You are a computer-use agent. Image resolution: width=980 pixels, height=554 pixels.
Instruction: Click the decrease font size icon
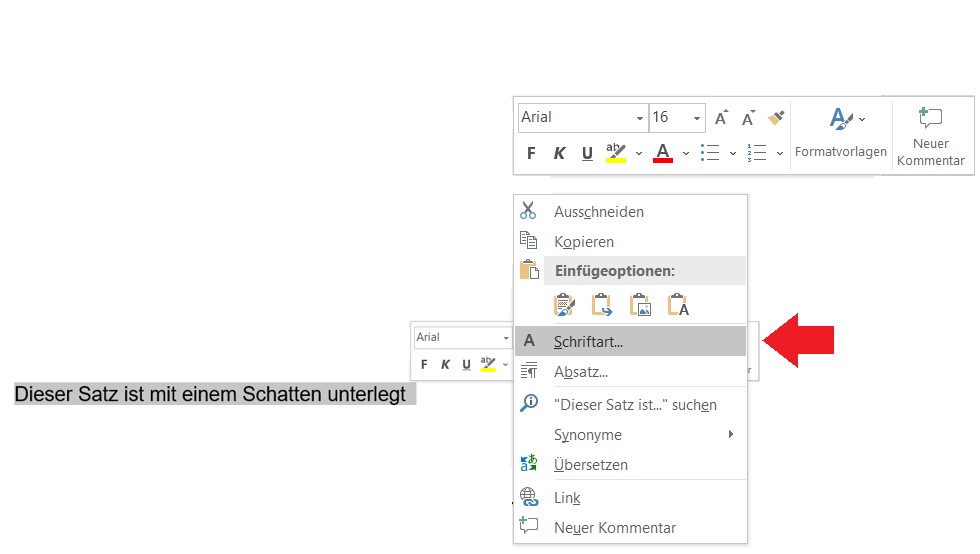click(747, 118)
